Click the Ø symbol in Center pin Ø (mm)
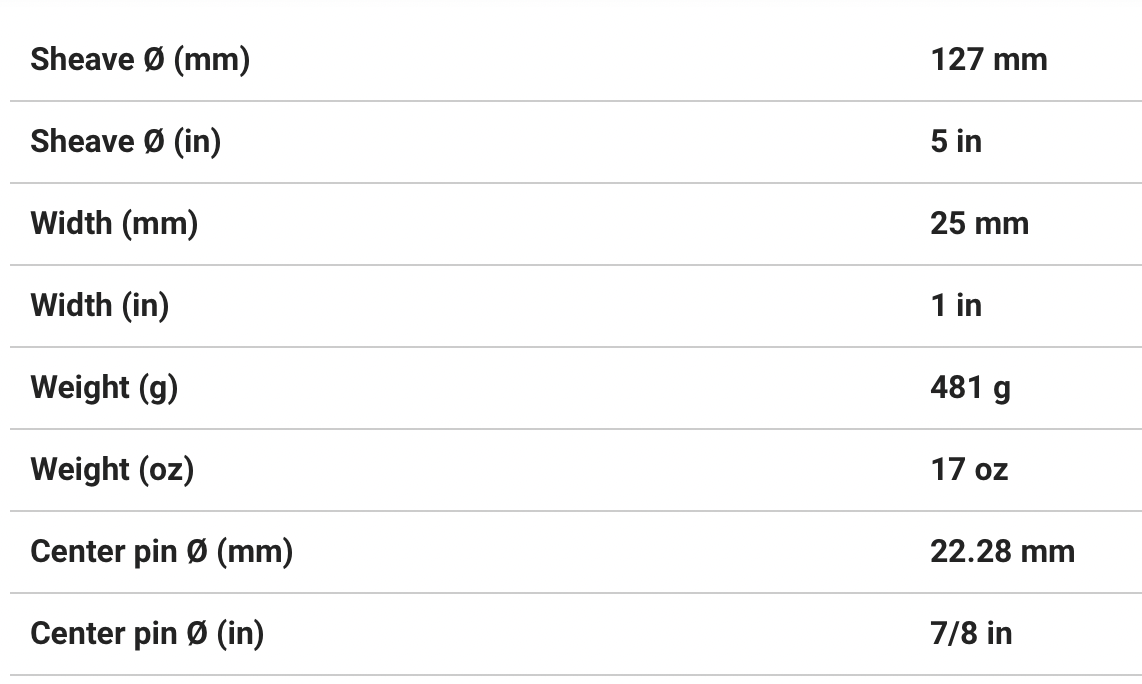This screenshot has height=684, width=1142. coord(196,552)
